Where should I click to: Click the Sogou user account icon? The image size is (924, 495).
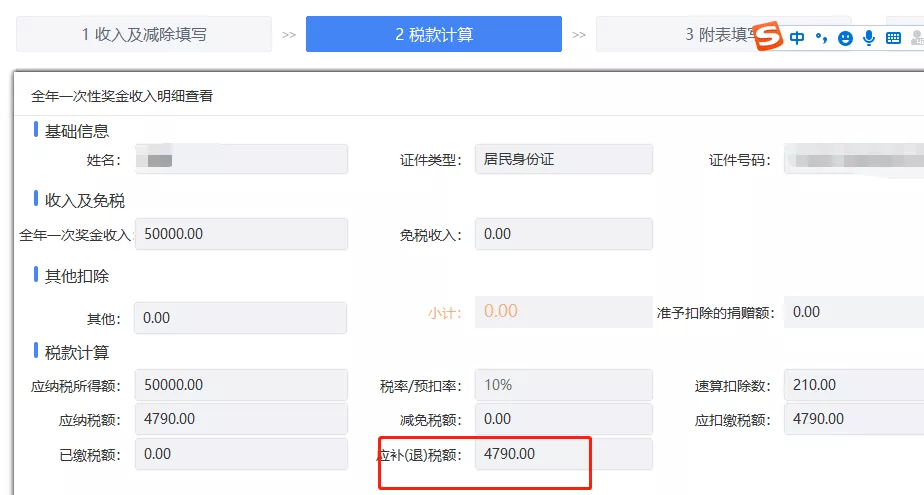point(917,38)
